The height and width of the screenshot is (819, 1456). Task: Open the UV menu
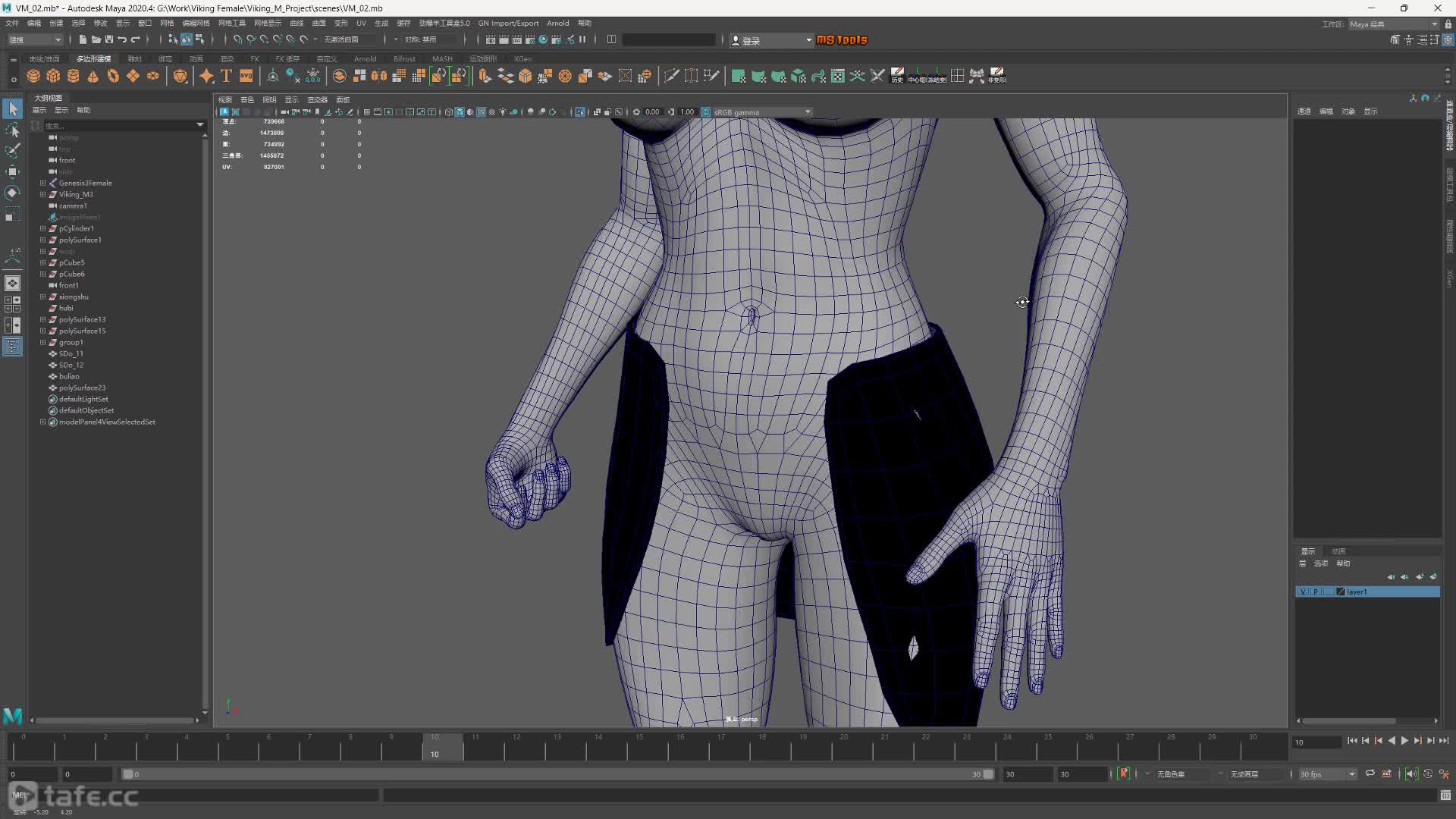361,24
